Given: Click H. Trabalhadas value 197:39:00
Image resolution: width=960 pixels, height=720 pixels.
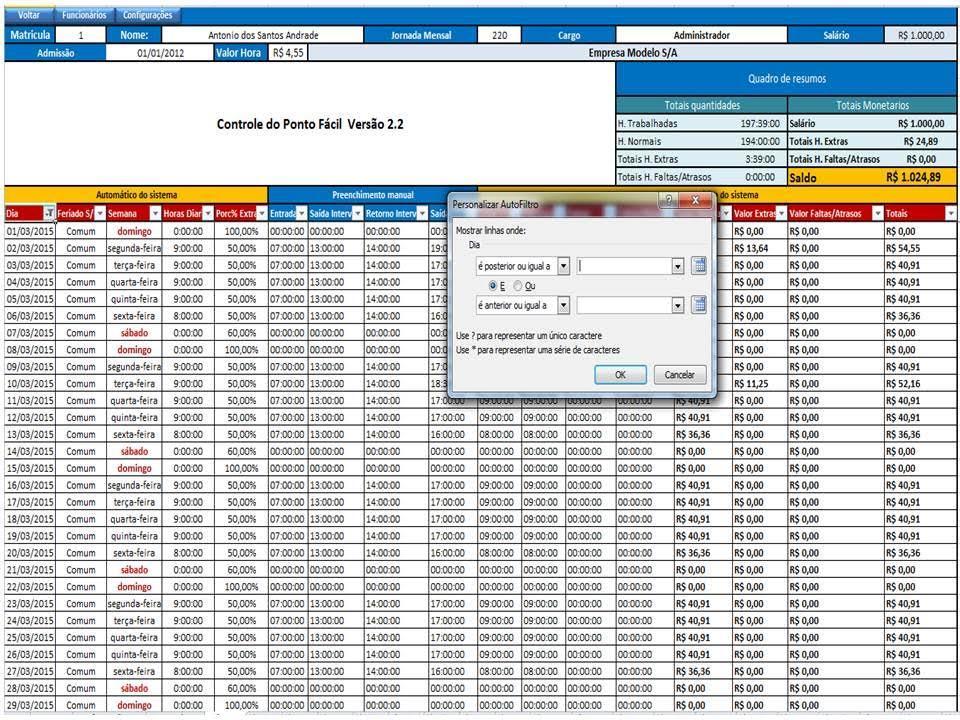Looking at the screenshot, I should (760, 123).
